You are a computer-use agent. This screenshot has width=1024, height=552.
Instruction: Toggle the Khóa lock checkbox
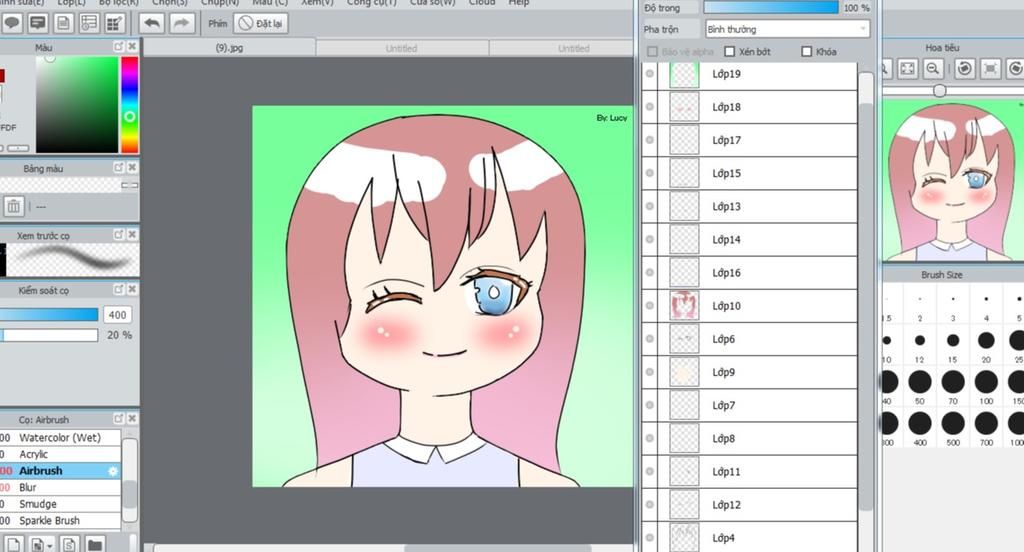807,52
